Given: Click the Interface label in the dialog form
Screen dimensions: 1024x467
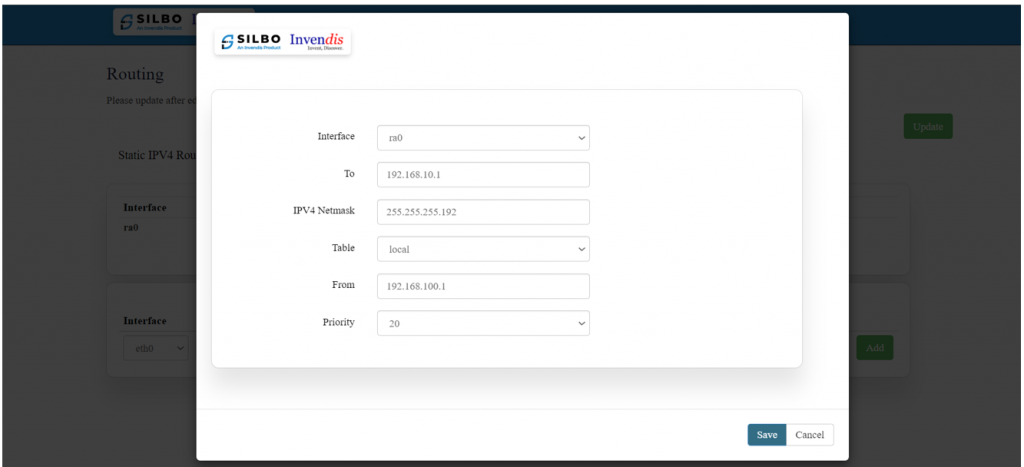Looking at the screenshot, I should point(335,136).
